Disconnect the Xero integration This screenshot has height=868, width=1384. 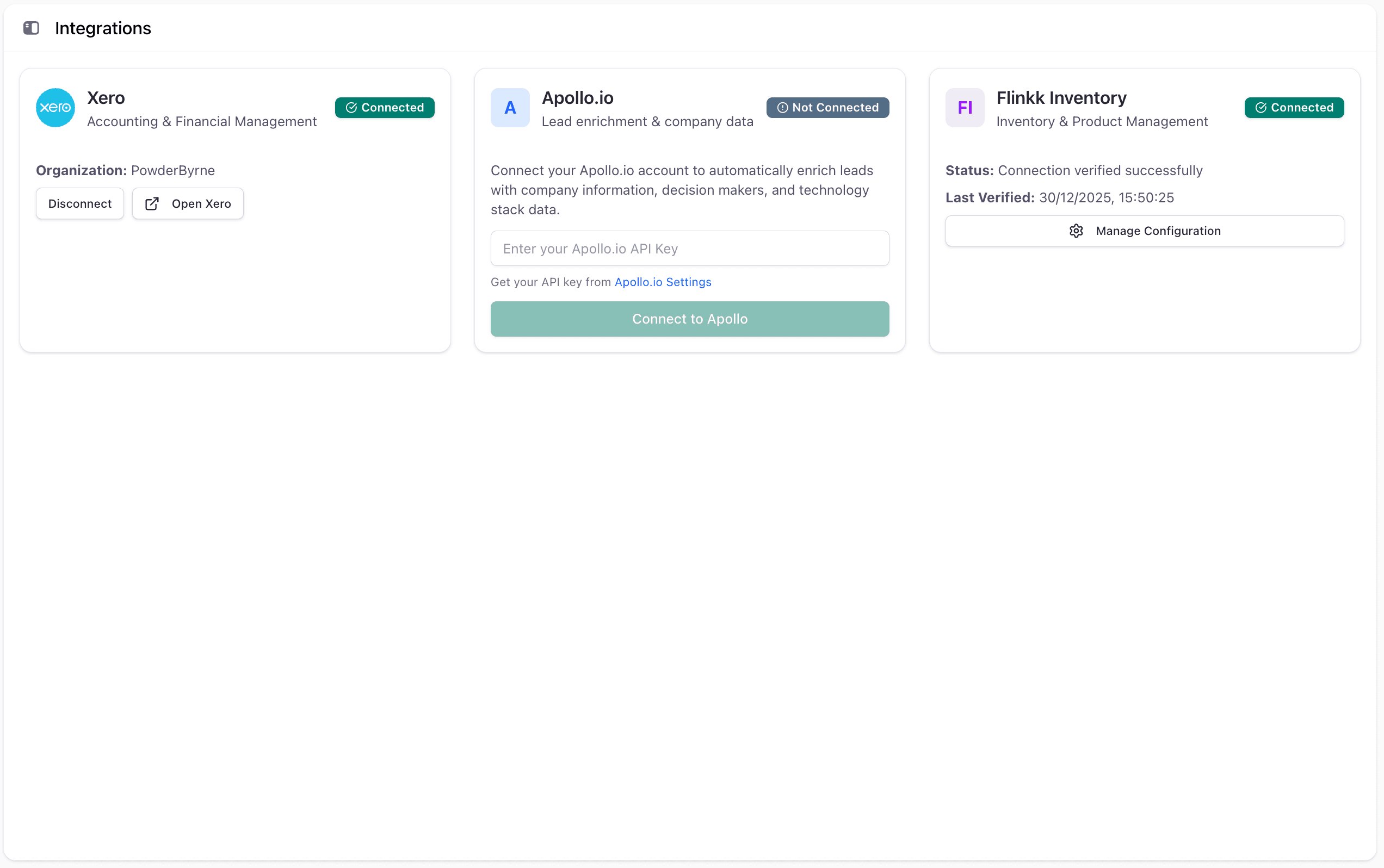pyautogui.click(x=80, y=204)
